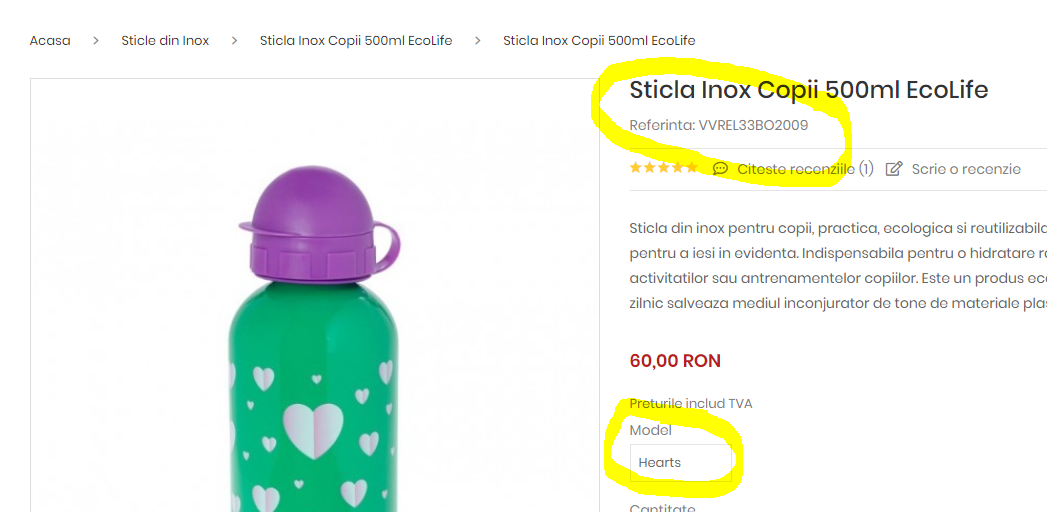Open the Model dropdown showing Hearts
Viewport: 1047px width, 512px height.
[680, 463]
